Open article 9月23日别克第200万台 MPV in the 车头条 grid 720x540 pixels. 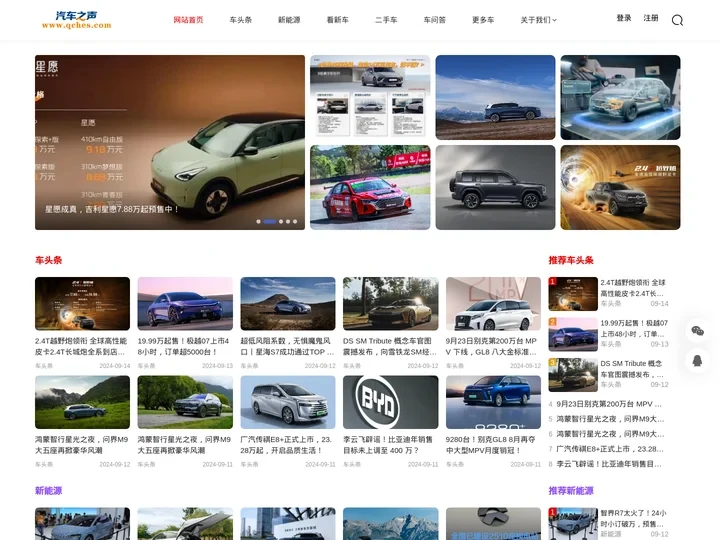click(x=492, y=346)
